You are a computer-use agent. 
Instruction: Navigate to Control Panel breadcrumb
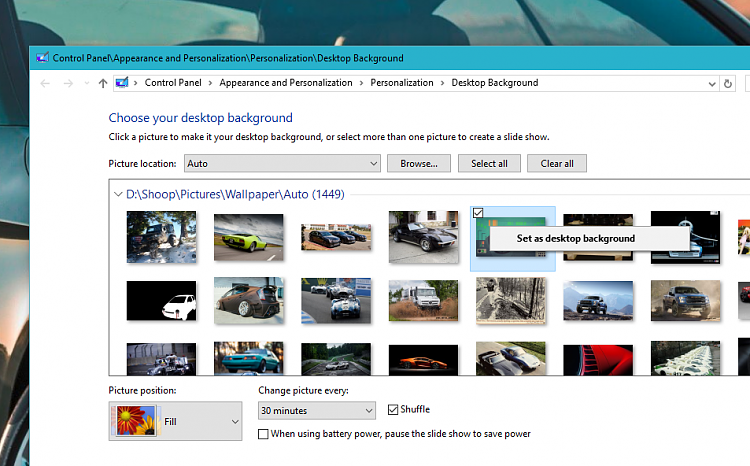point(173,83)
